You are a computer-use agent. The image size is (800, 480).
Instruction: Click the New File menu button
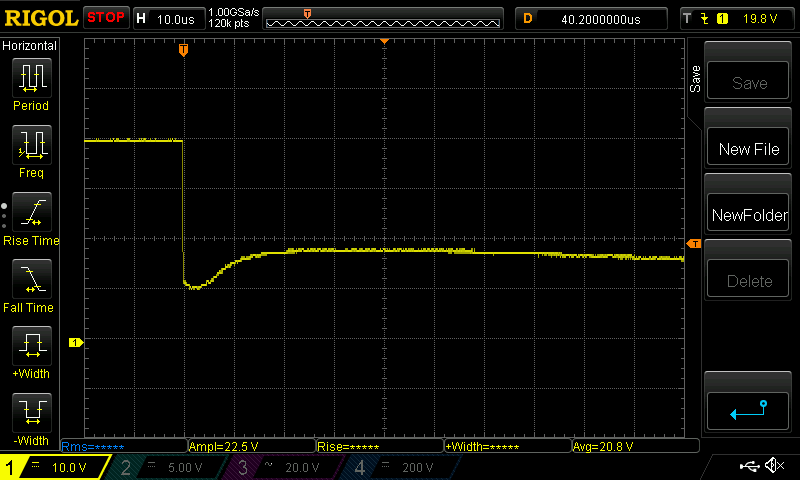749,149
